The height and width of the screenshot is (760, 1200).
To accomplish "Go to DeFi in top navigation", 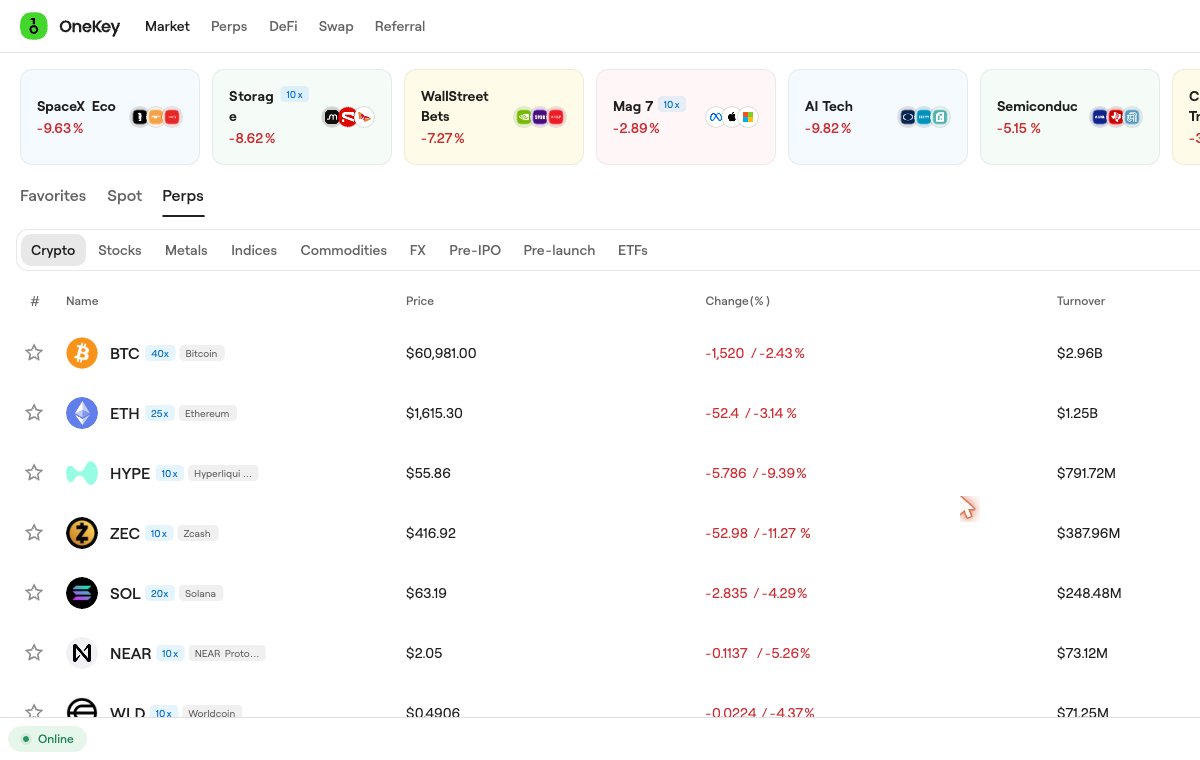I will pyautogui.click(x=283, y=27).
